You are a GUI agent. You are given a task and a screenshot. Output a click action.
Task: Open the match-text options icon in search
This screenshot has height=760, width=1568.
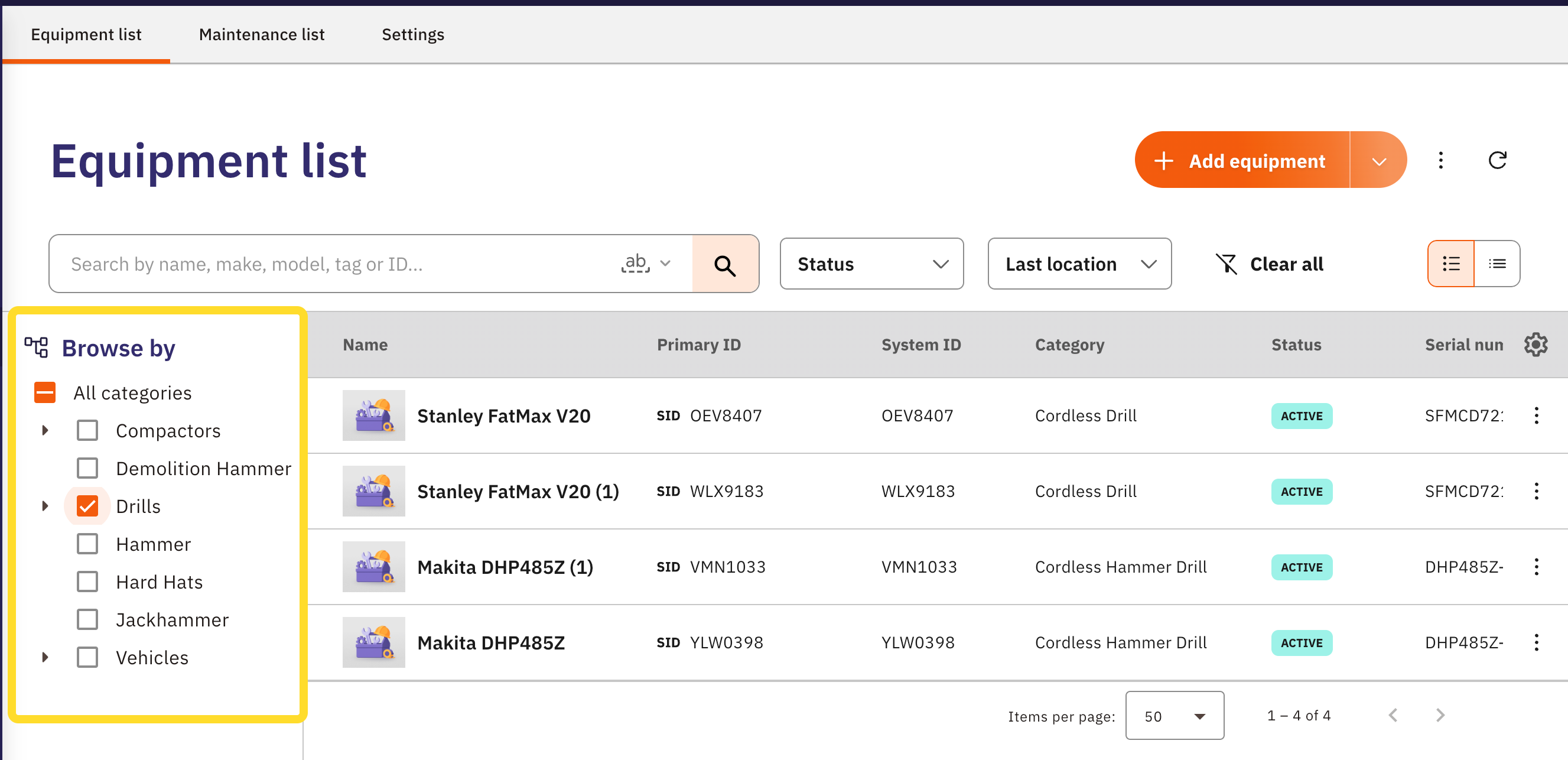646,264
